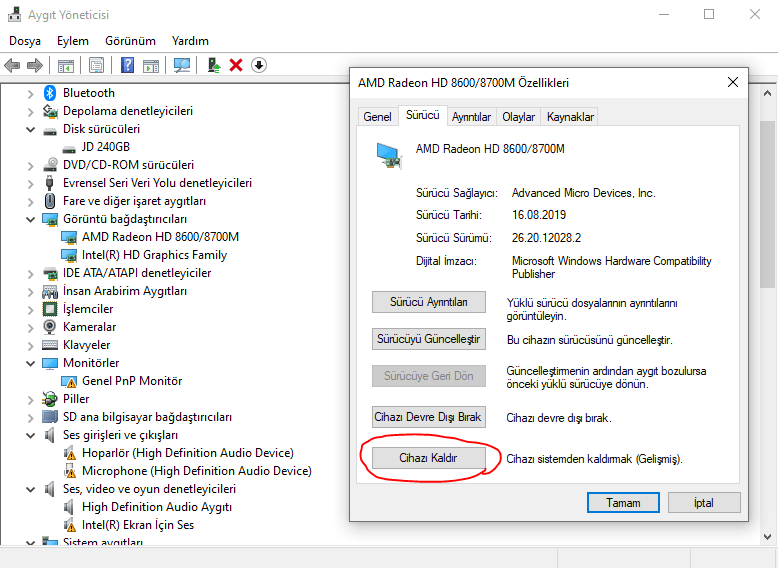Click Sürücüyü Güncelleştir button
Image resolution: width=778 pixels, height=568 pixels.
point(429,339)
